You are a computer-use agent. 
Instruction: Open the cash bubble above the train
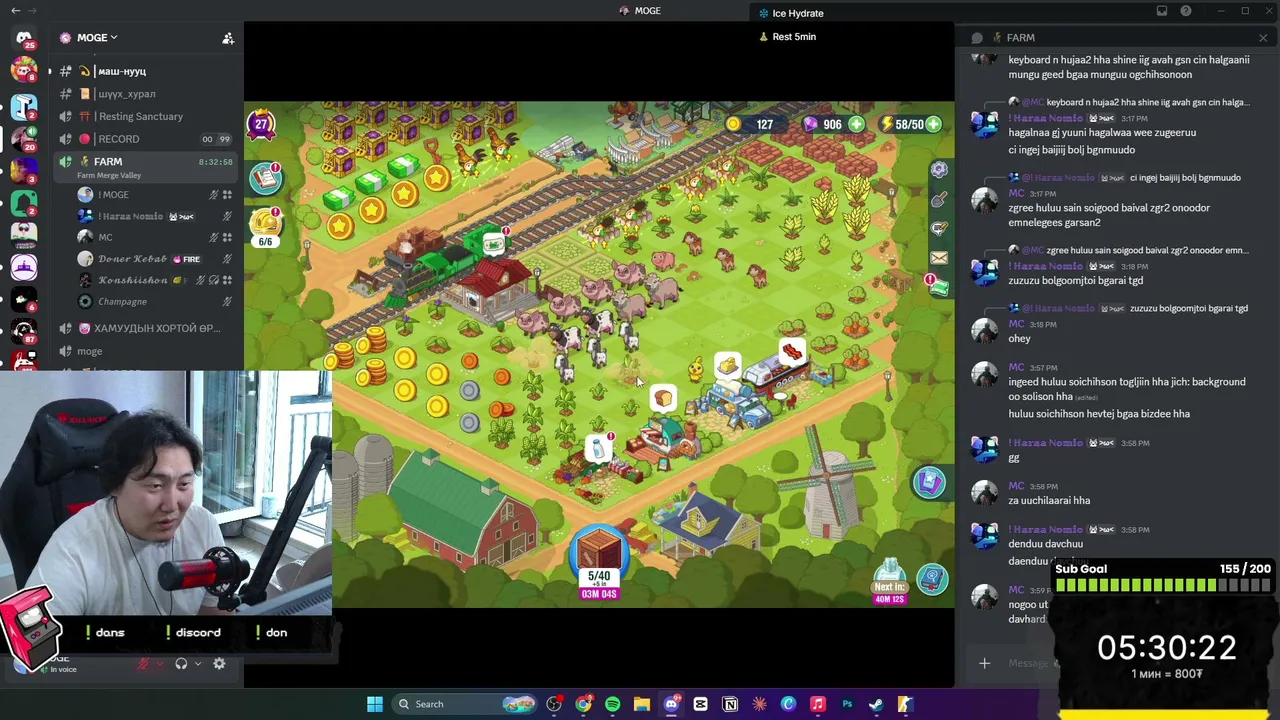(x=493, y=243)
